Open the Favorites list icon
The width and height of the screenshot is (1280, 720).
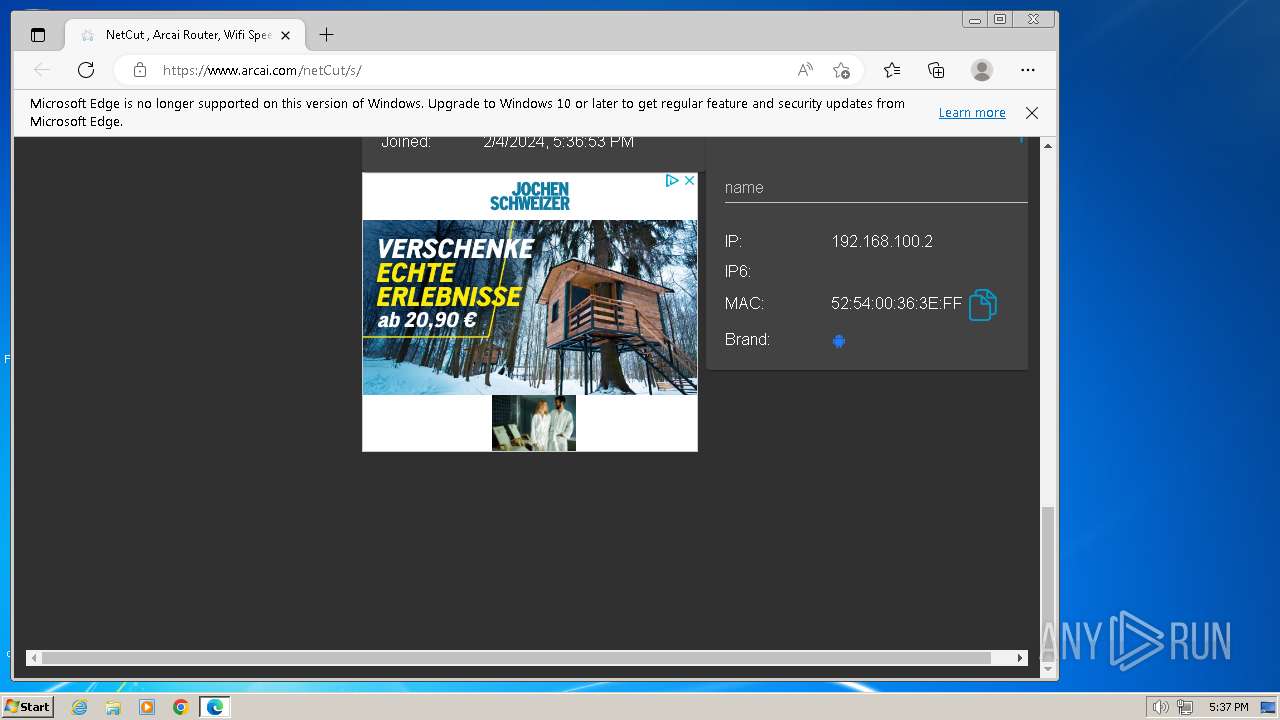892,70
